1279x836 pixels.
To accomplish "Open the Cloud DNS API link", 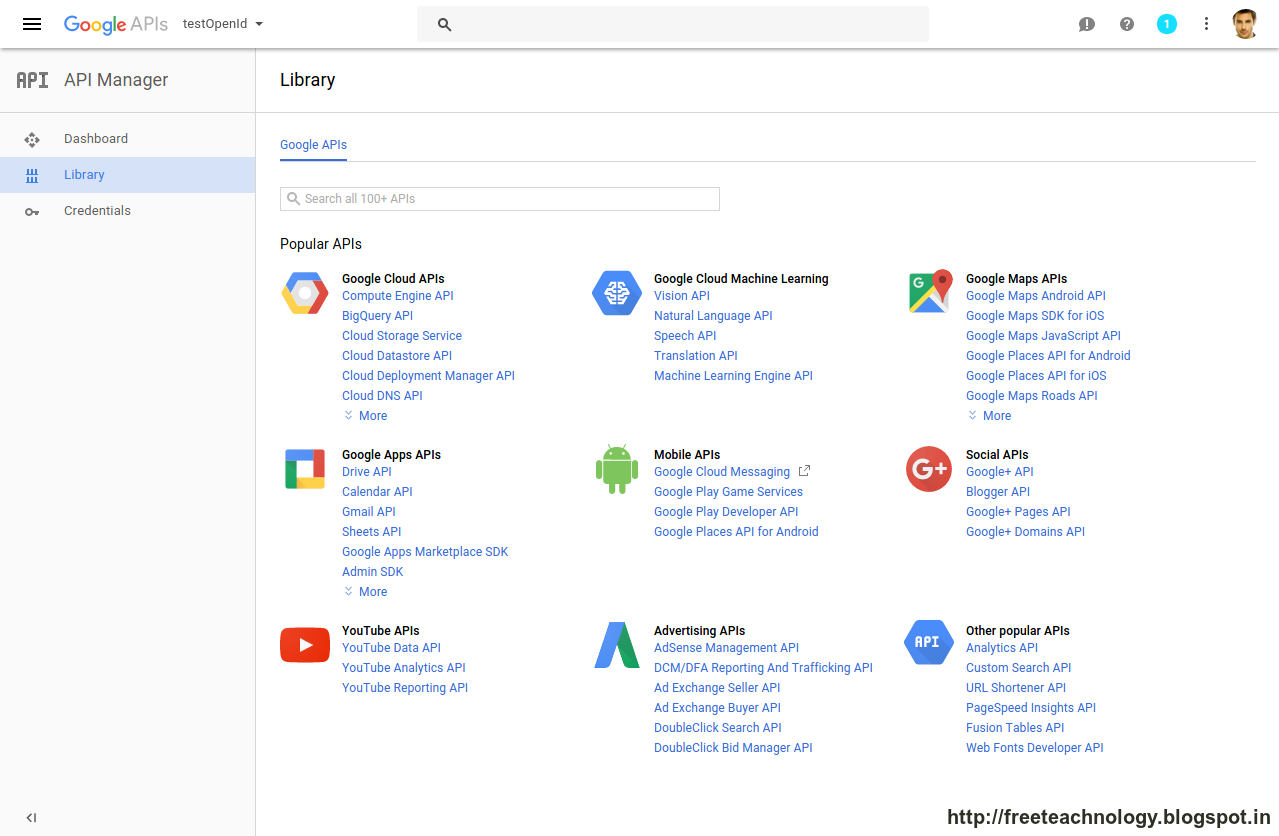I will (382, 396).
